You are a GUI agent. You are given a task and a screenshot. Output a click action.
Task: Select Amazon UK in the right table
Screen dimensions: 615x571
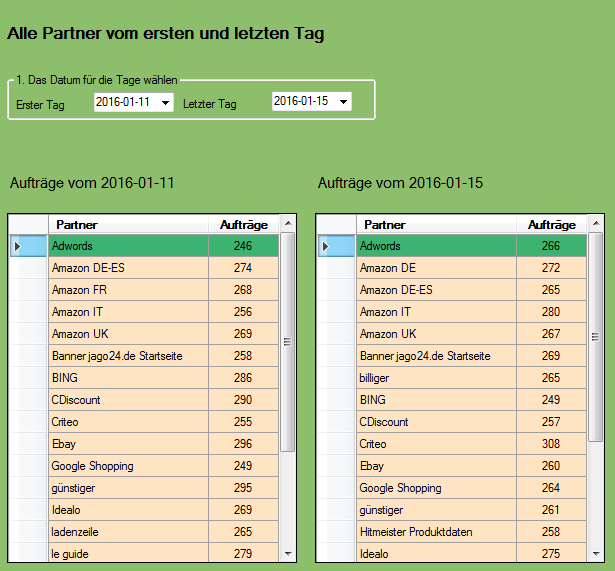pos(436,334)
